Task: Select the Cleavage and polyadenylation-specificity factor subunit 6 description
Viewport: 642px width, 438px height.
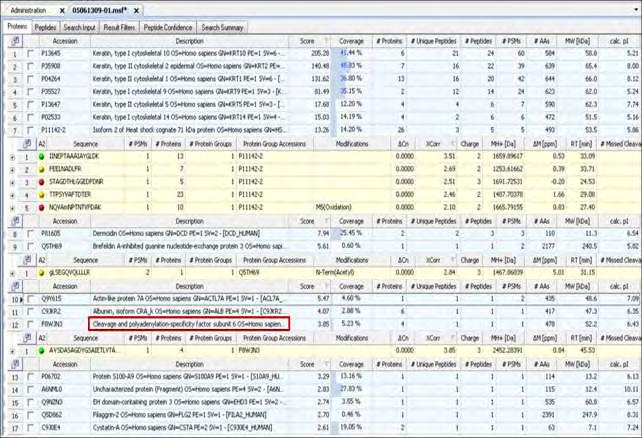Action: [x=189, y=324]
